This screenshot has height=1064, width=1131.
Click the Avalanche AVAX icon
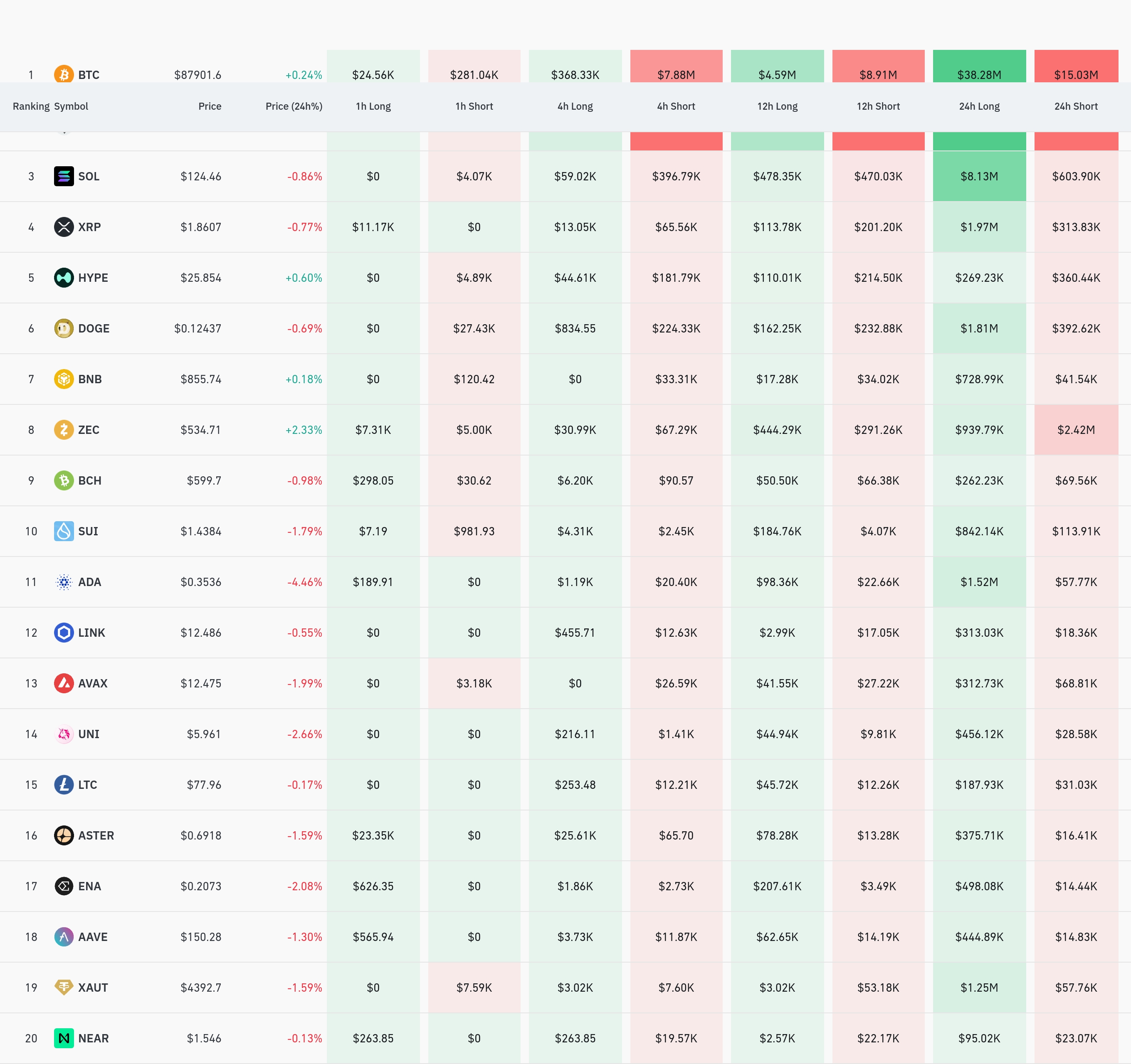64,683
